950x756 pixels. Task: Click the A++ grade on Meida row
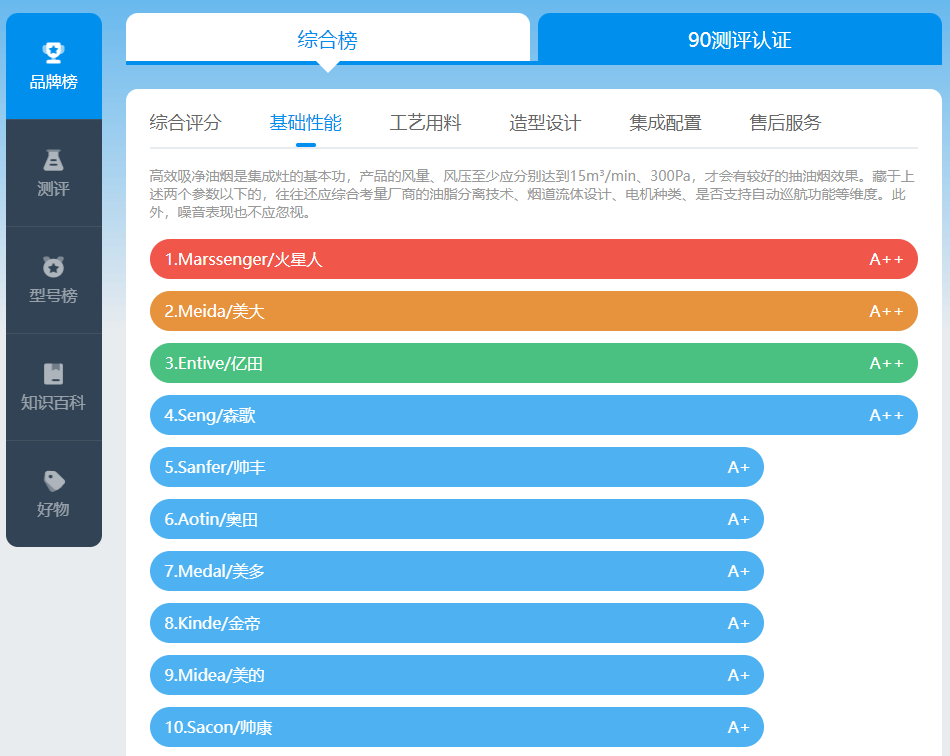pos(886,311)
